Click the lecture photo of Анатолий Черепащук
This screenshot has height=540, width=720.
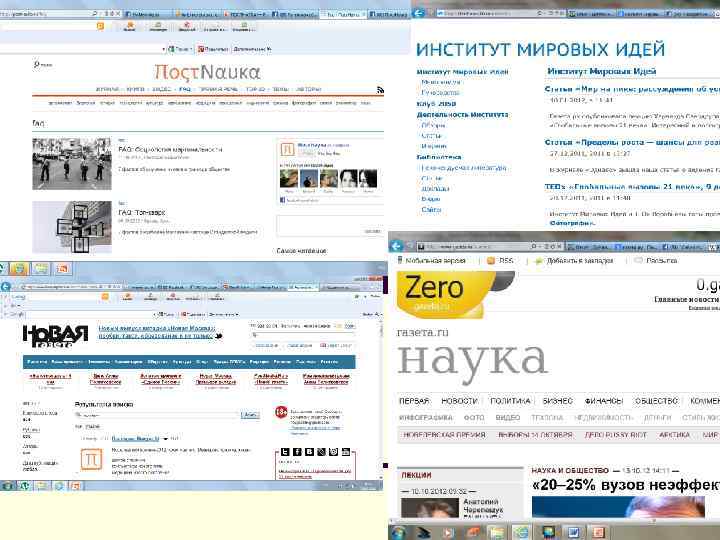pyautogui.click(x=430, y=507)
